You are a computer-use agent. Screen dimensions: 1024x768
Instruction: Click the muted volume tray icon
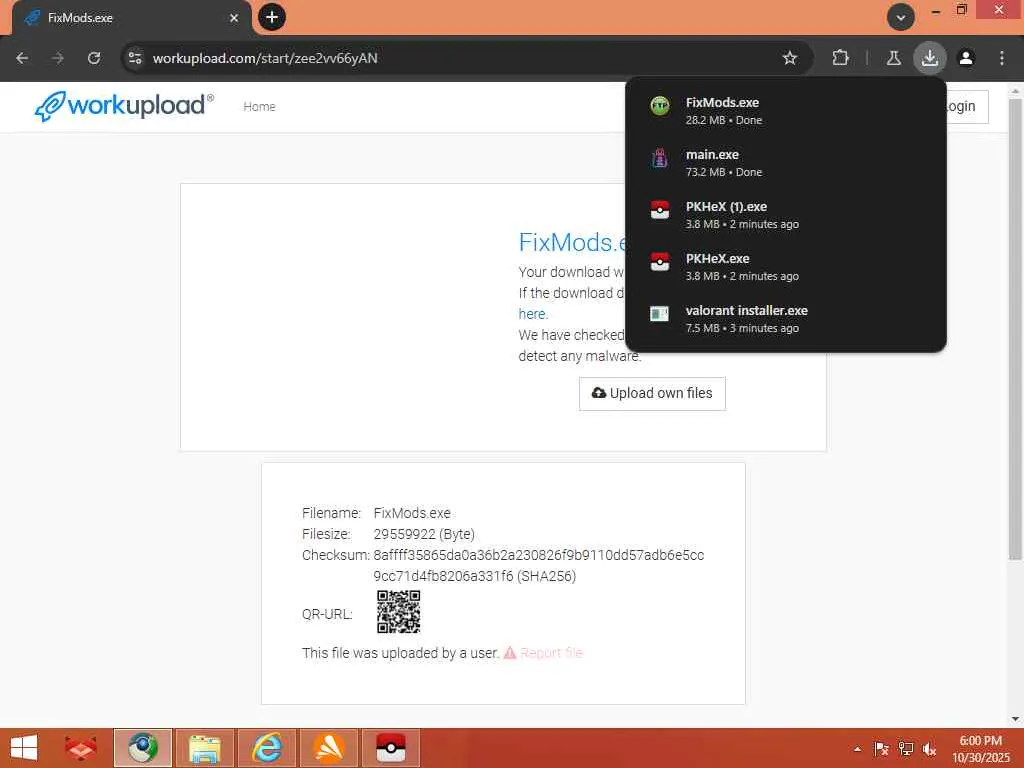click(929, 749)
